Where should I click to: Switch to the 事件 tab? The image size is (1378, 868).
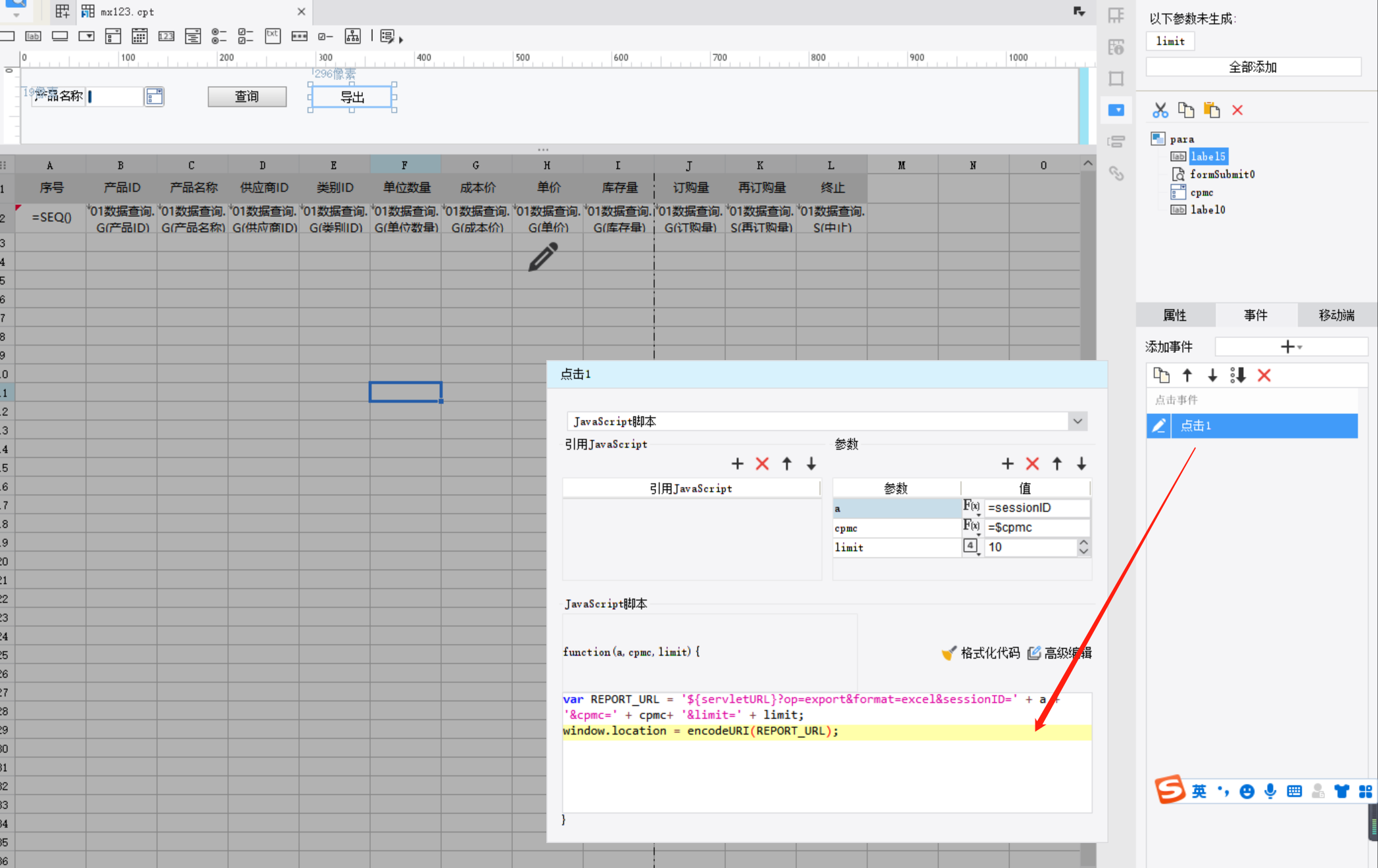(x=1256, y=315)
